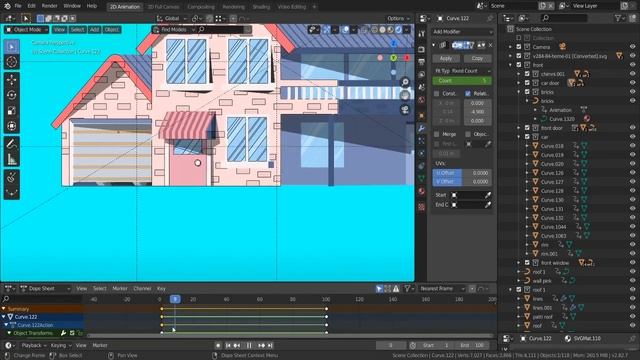Viewport: 640px width, 360px height.
Task: Select the 3D Cursor tool
Action: [11, 62]
